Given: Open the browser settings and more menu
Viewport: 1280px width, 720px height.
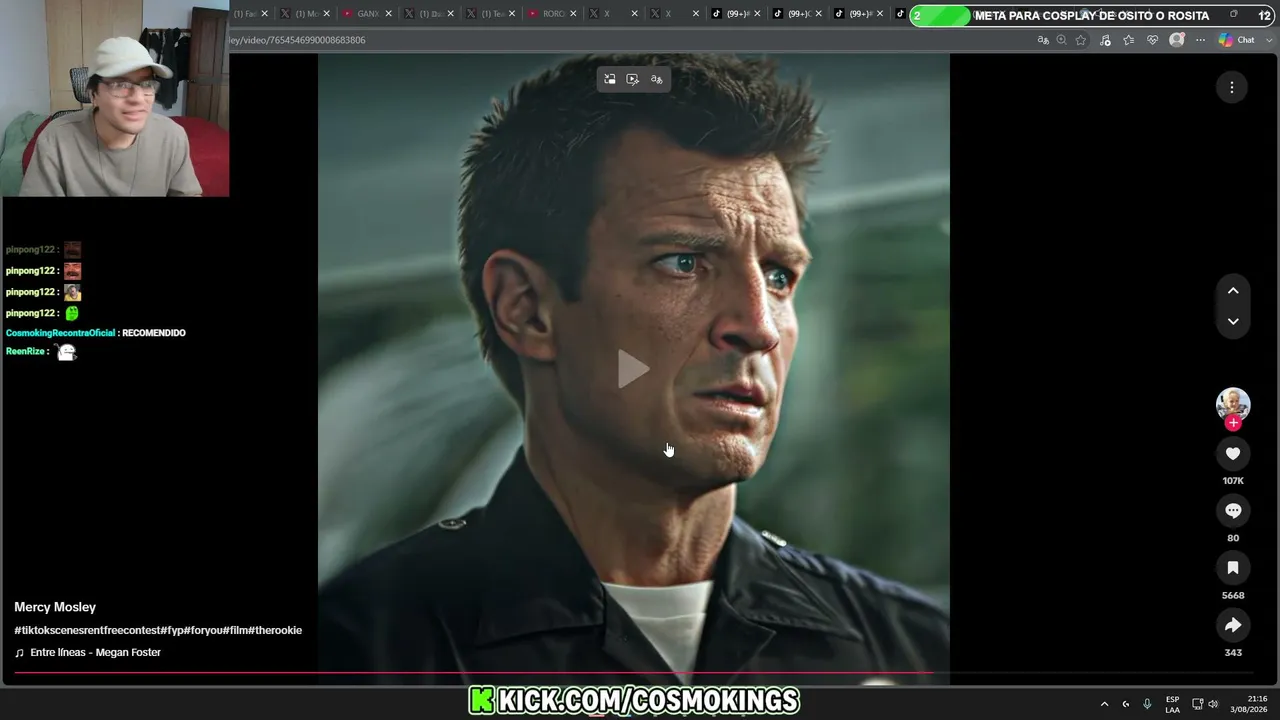Looking at the screenshot, I should (x=1200, y=40).
